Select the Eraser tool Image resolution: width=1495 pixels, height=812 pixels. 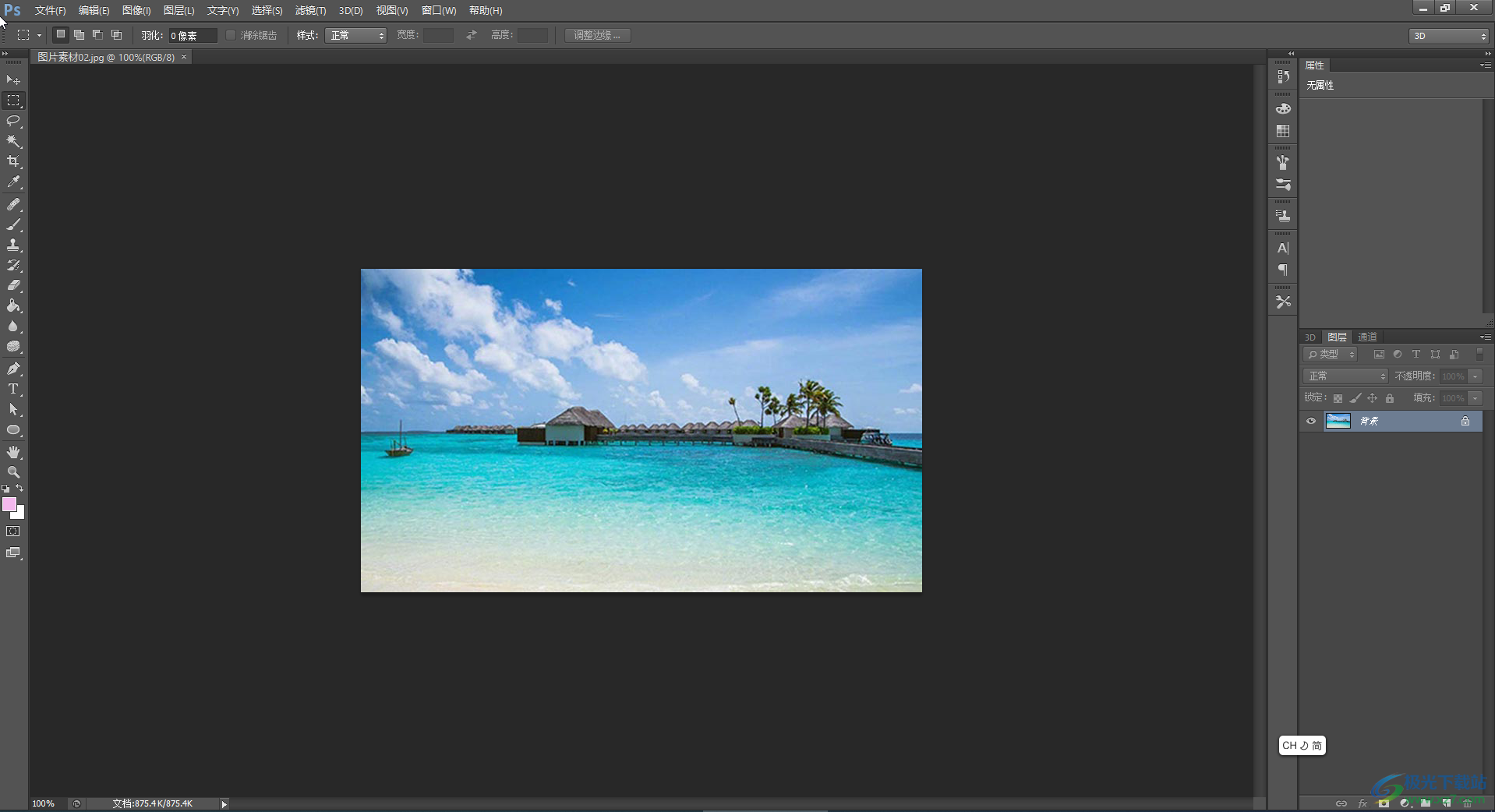tap(13, 285)
